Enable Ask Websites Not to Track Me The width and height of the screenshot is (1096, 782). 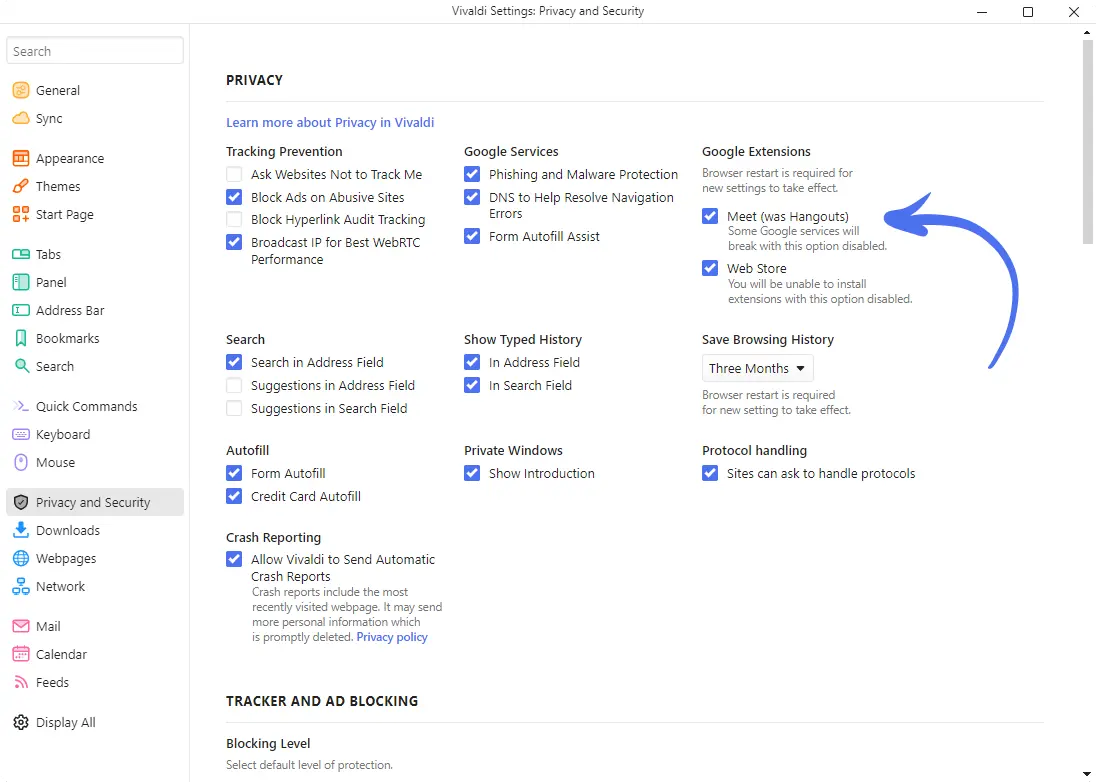click(234, 174)
